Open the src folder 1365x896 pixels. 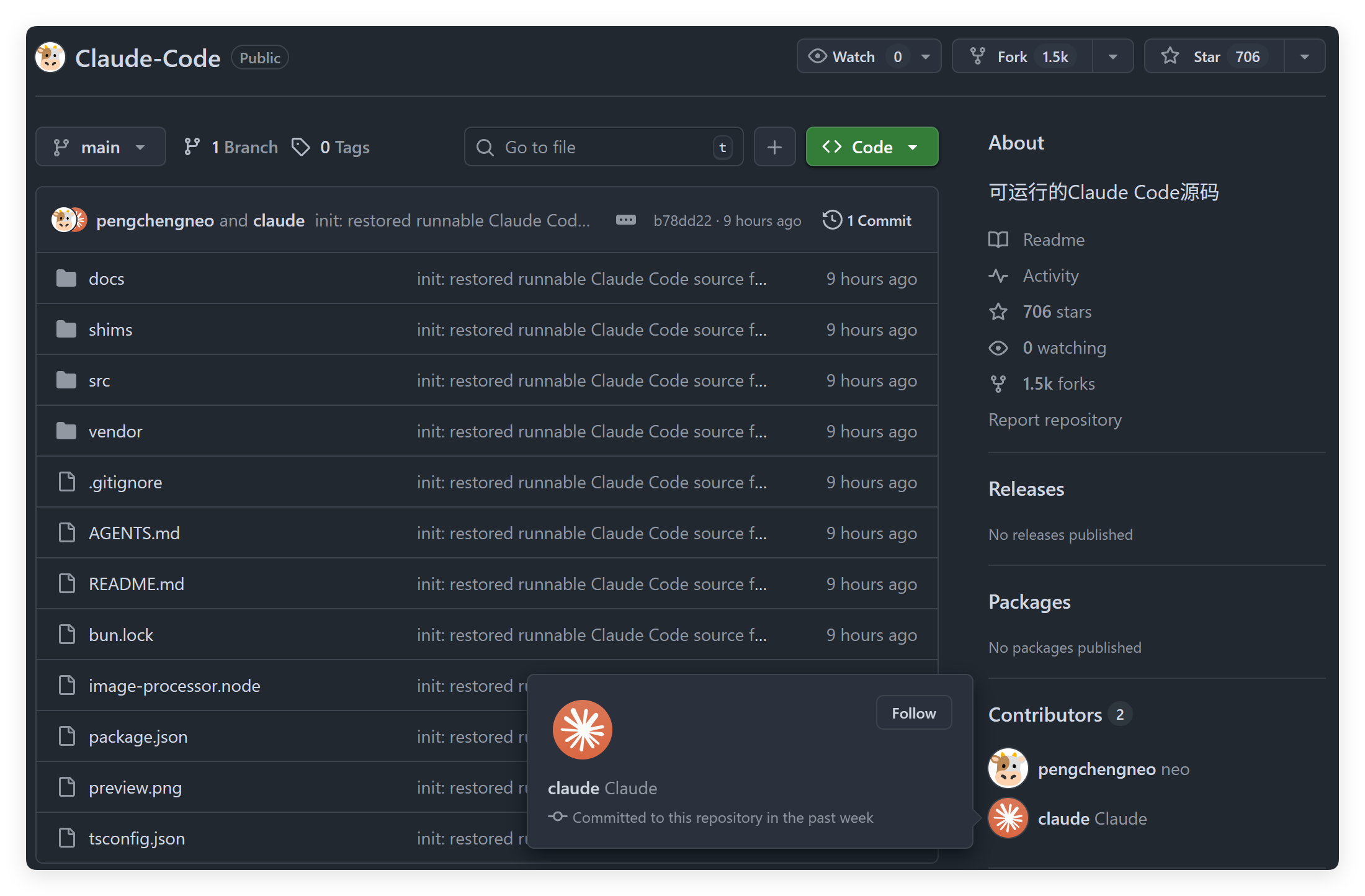99,380
